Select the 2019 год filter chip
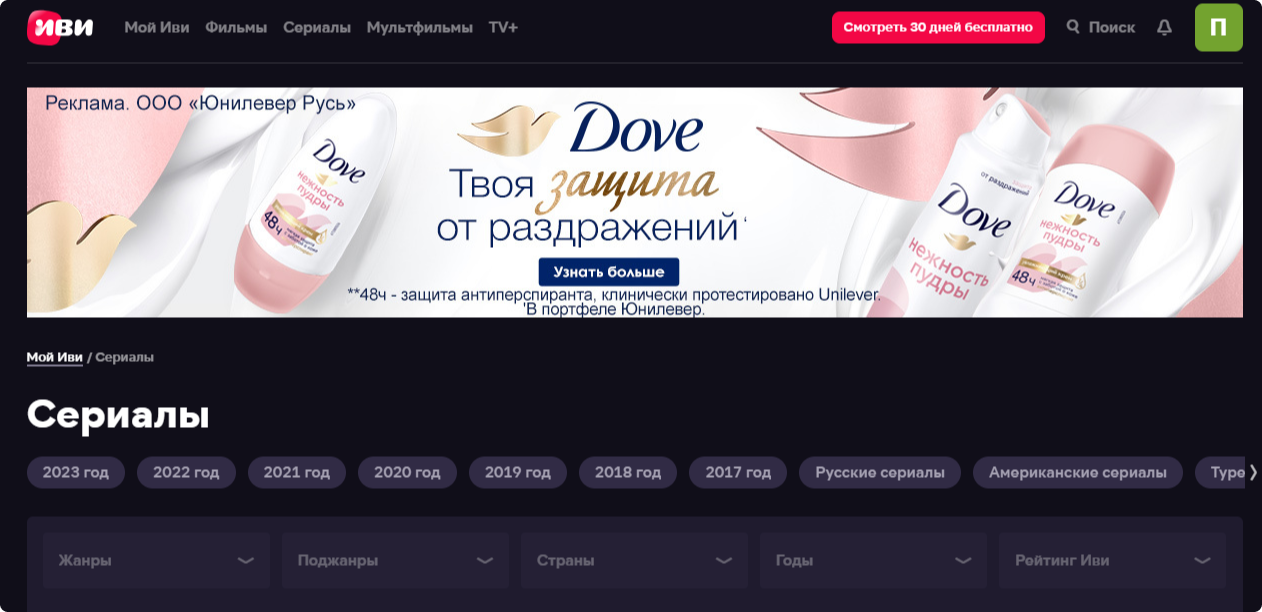This screenshot has height=612, width=1262. 517,472
